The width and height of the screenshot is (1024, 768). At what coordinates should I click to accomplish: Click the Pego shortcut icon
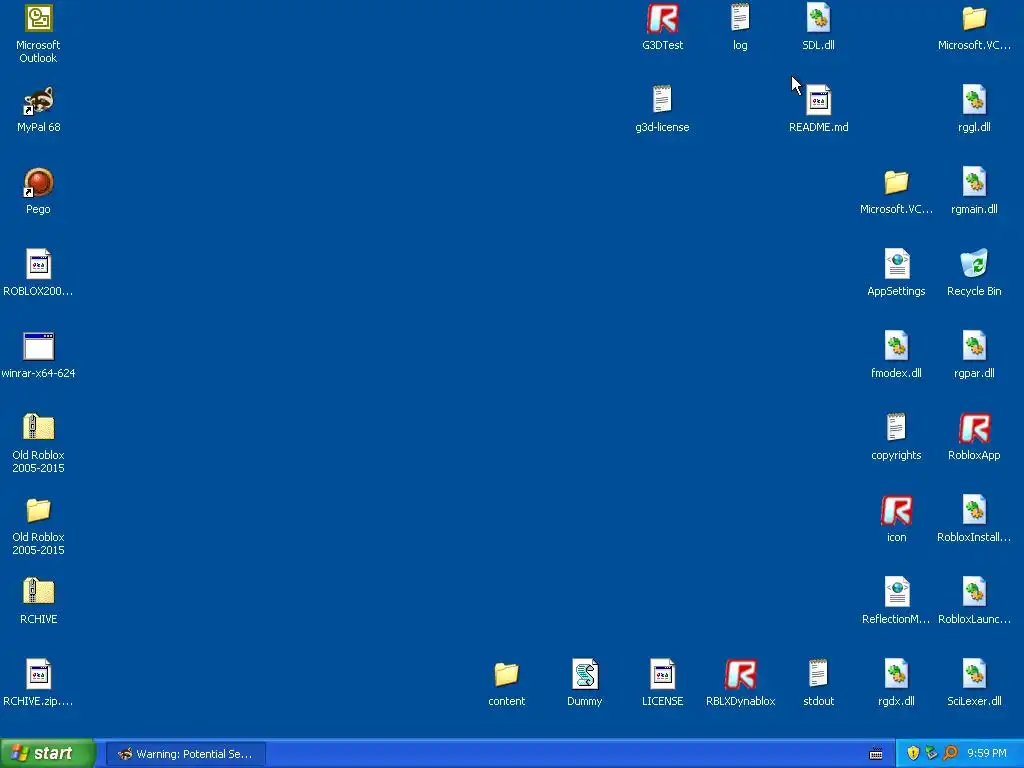click(39, 183)
